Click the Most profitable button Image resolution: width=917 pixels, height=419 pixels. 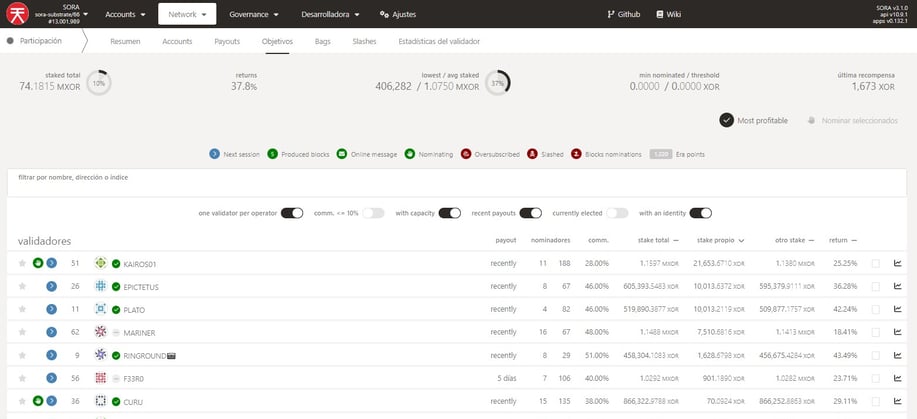click(x=754, y=120)
